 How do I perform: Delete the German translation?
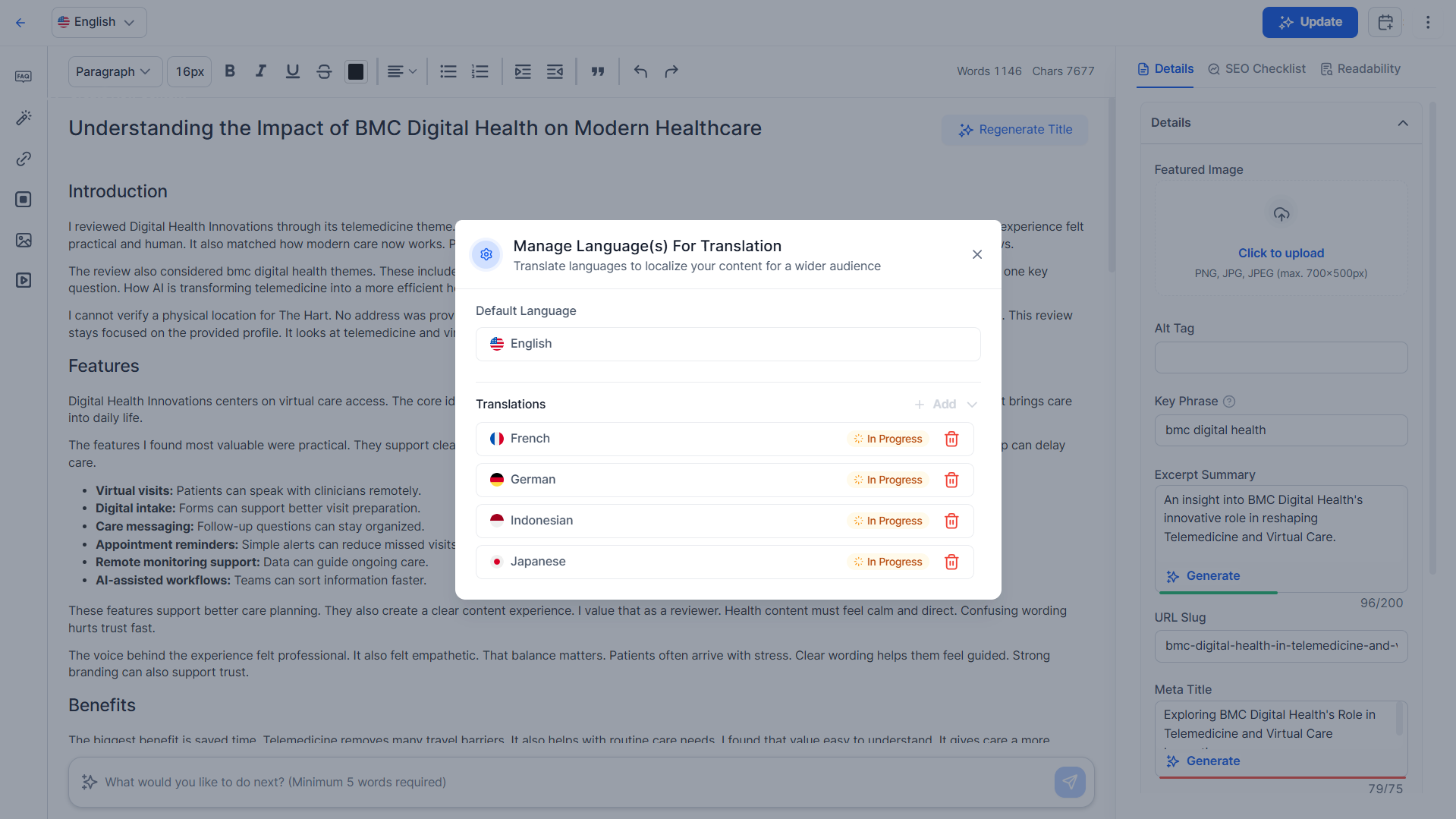pyautogui.click(x=951, y=480)
